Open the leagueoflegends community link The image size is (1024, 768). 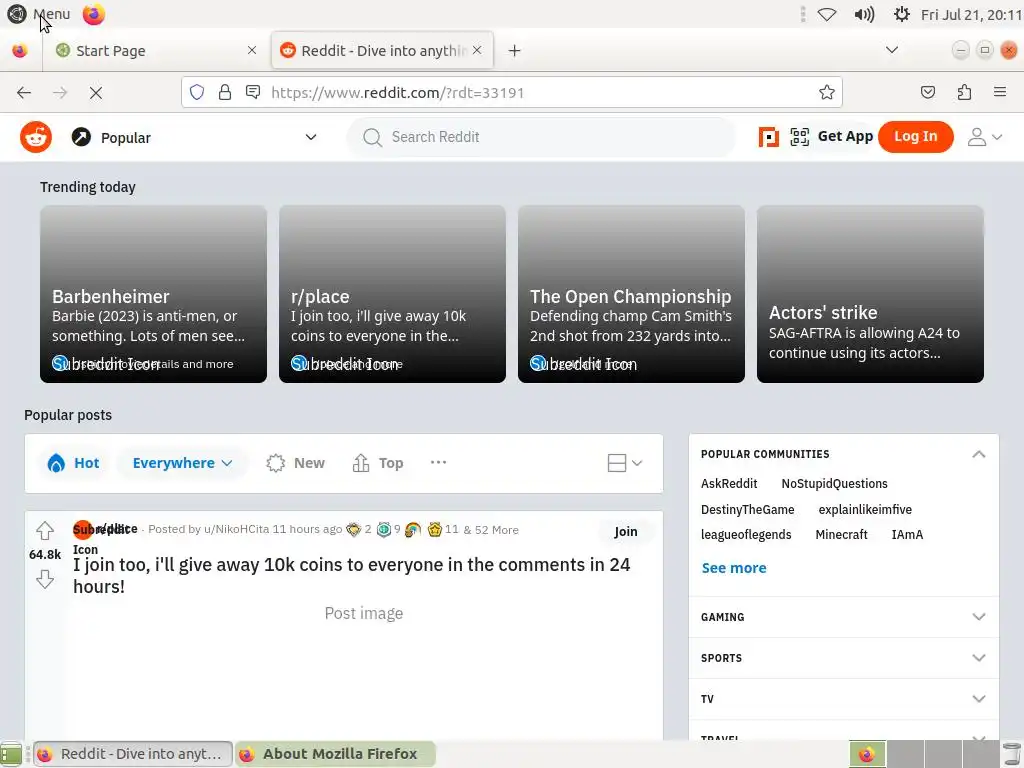(x=746, y=534)
